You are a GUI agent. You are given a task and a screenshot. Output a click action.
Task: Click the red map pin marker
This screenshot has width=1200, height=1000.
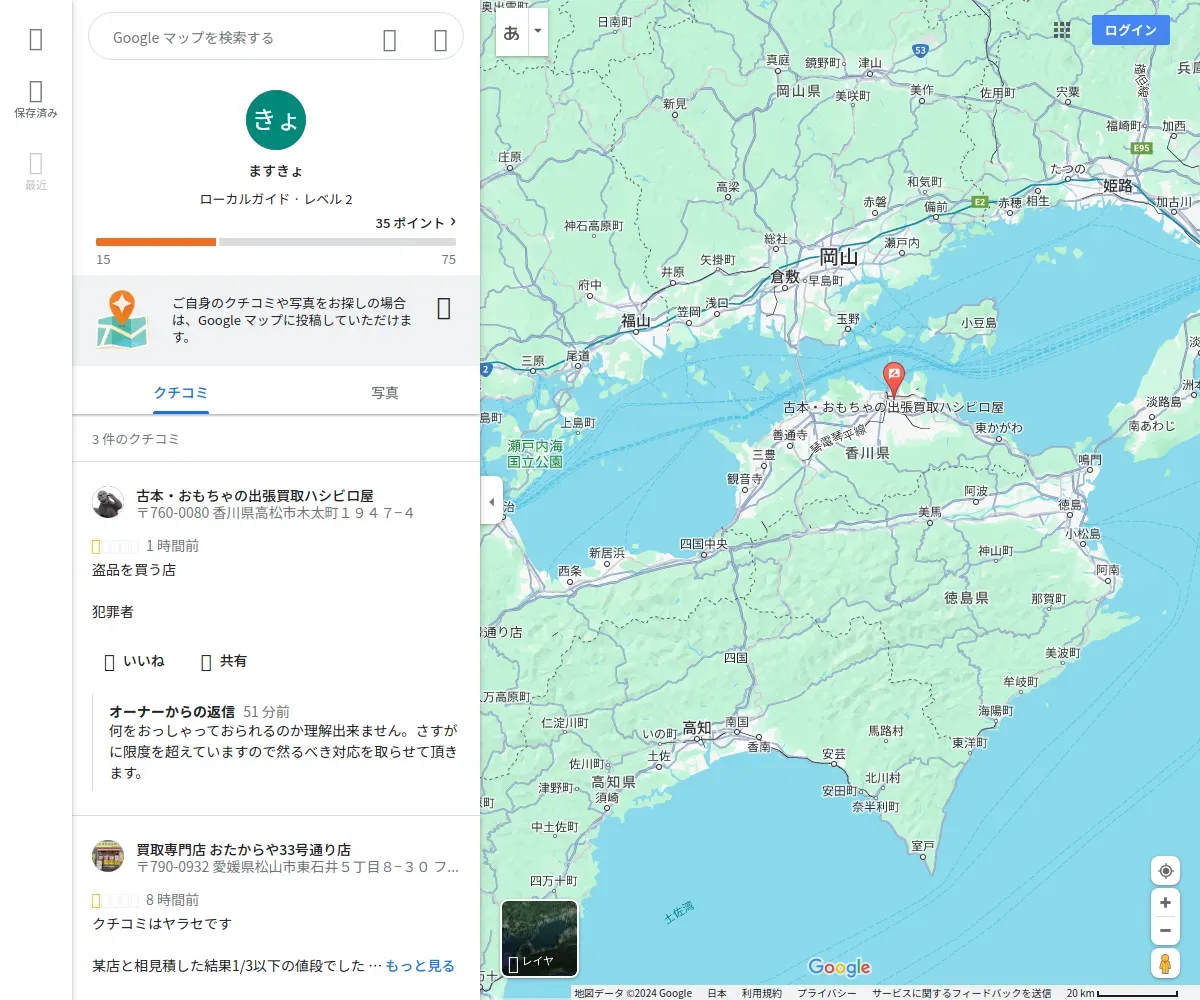pyautogui.click(x=894, y=378)
